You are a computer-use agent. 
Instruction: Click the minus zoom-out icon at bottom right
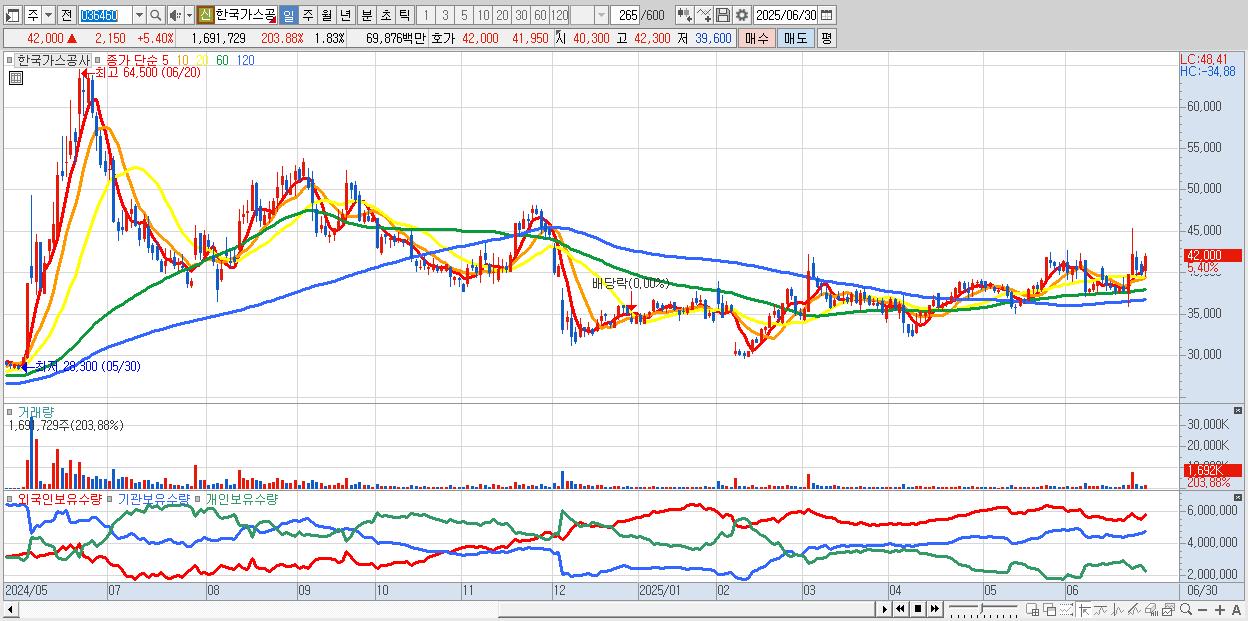1202,609
